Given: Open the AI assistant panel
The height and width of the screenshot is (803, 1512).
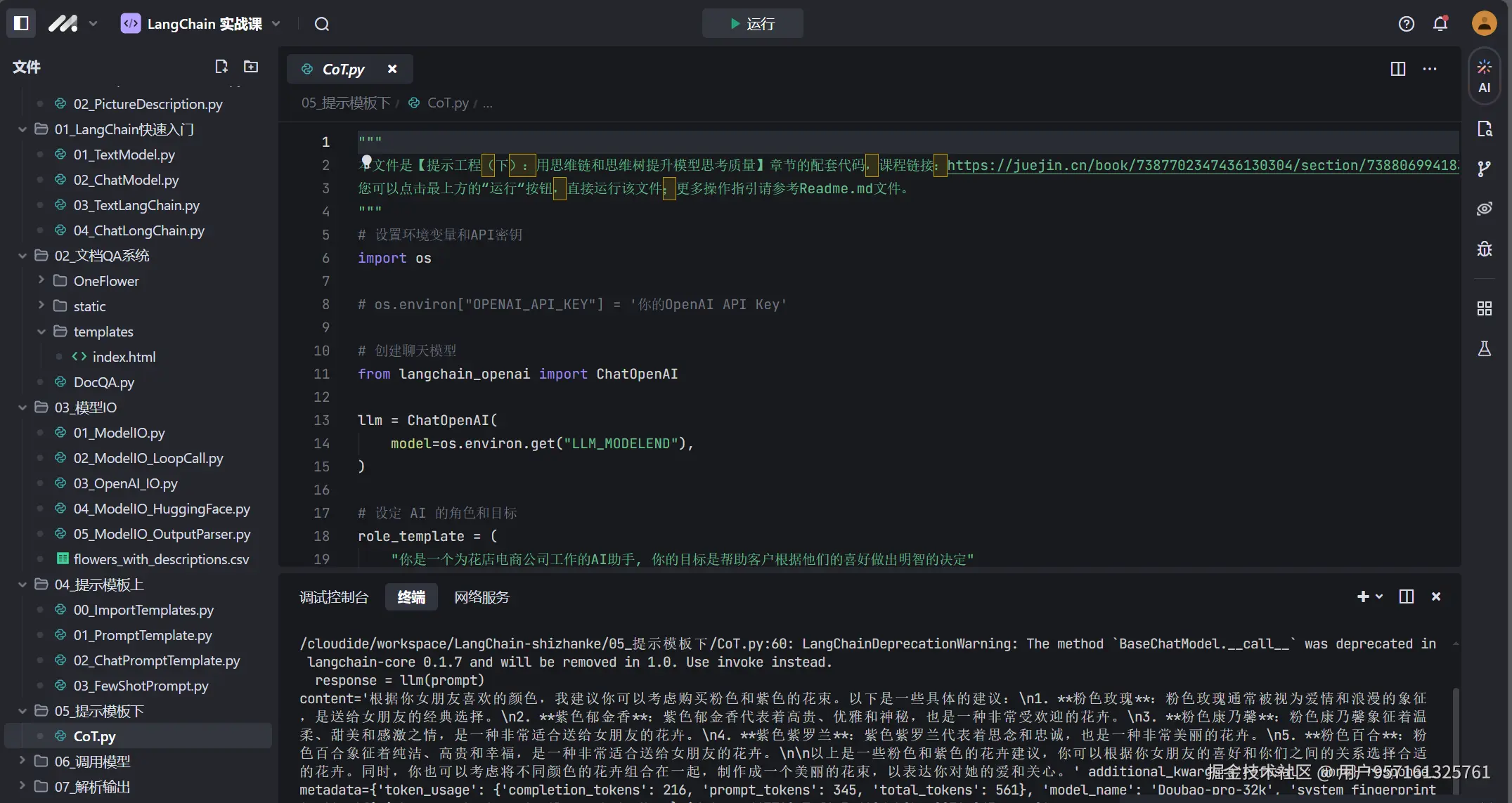Looking at the screenshot, I should tap(1484, 76).
